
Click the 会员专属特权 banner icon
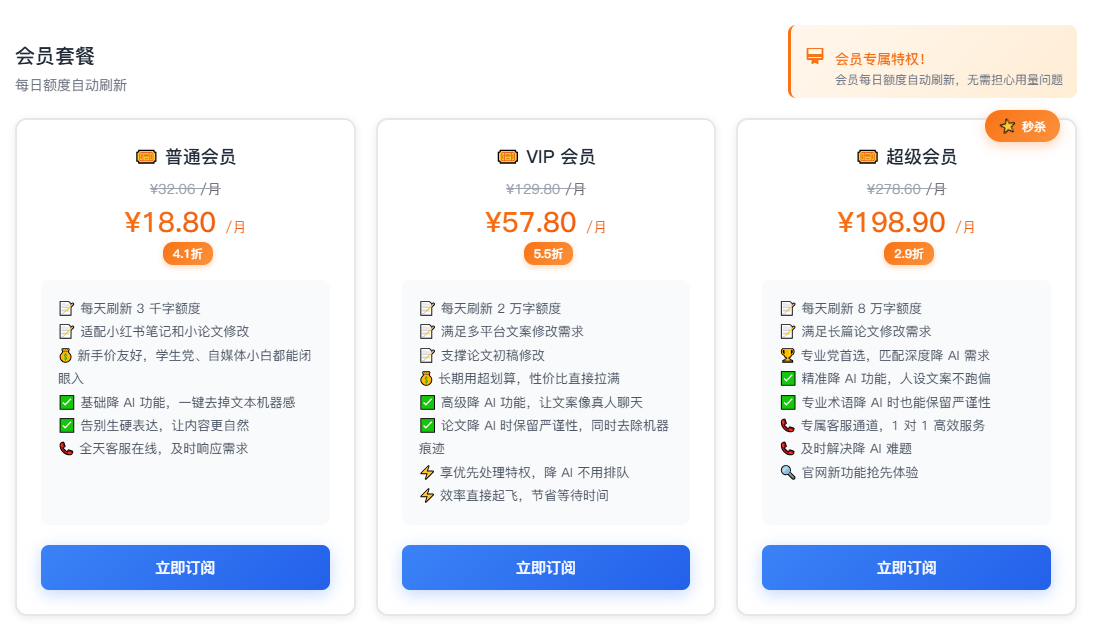(x=815, y=56)
